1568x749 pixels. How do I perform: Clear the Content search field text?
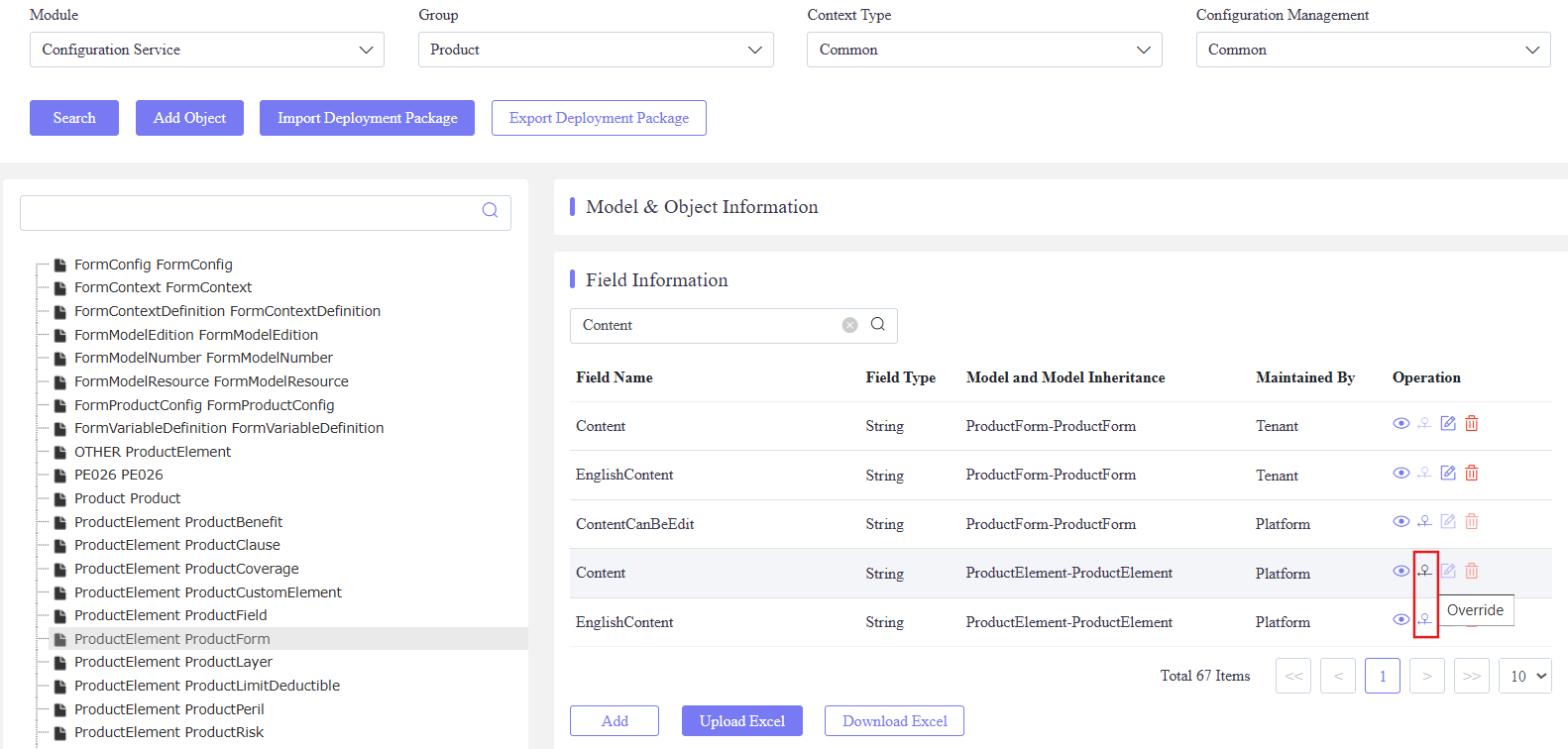(x=849, y=325)
